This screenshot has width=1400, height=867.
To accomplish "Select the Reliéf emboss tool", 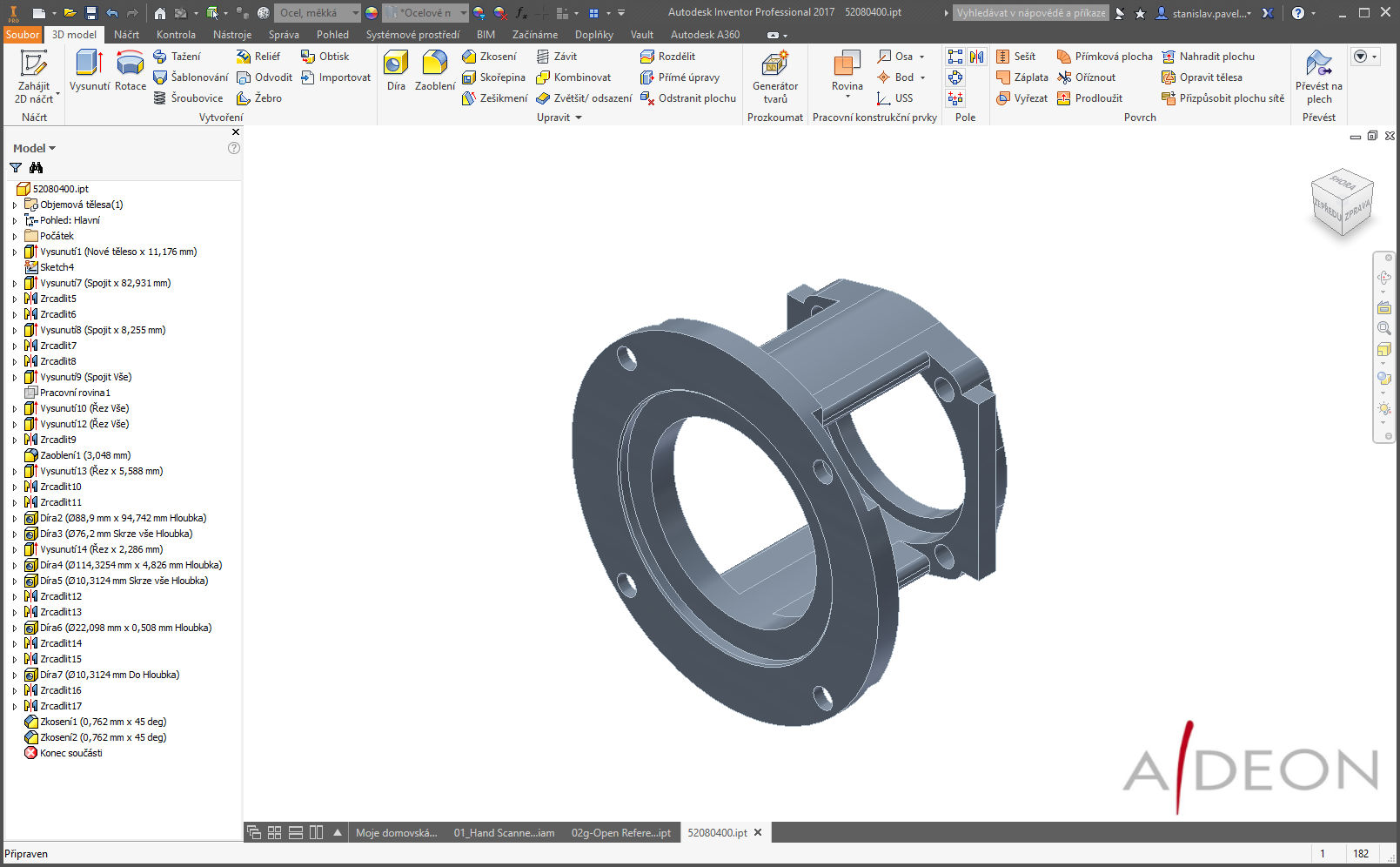I will (258, 57).
